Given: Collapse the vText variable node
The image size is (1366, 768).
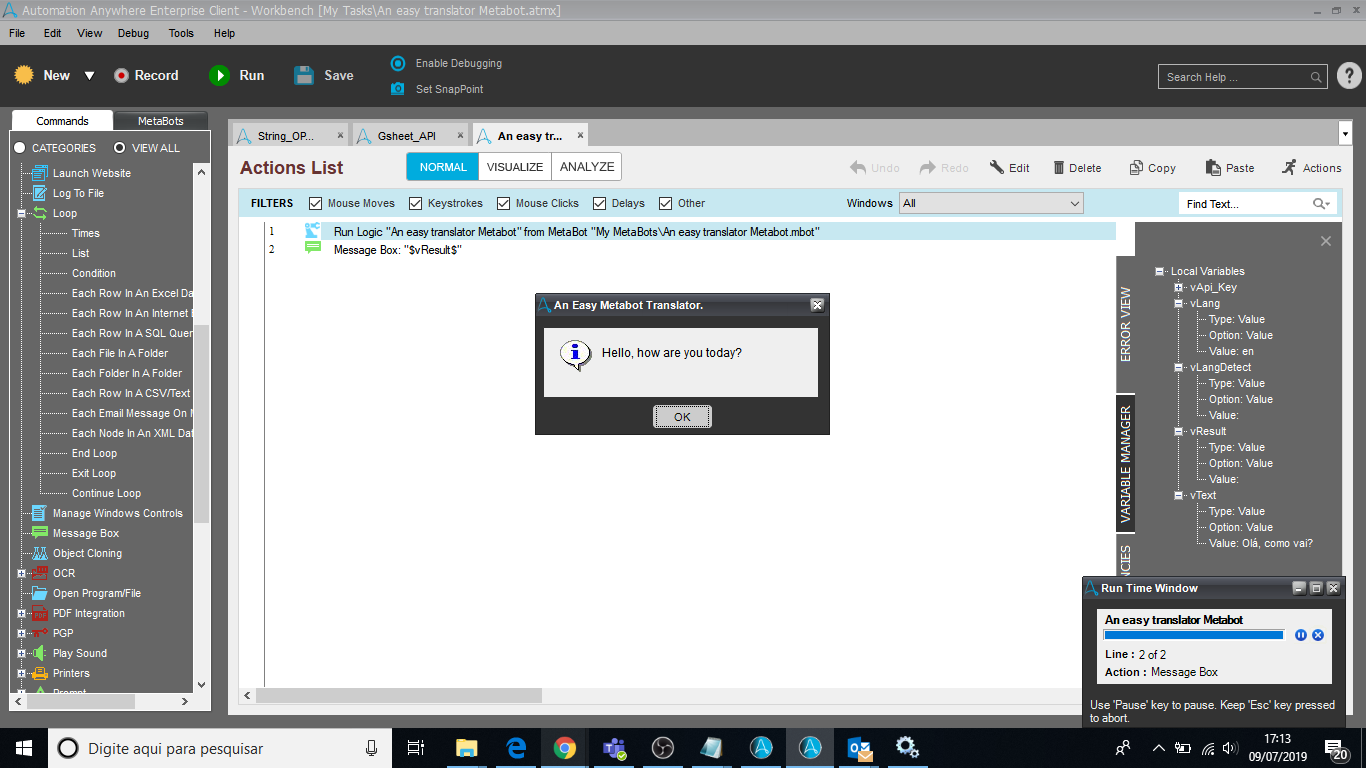Looking at the screenshot, I should point(1179,495).
